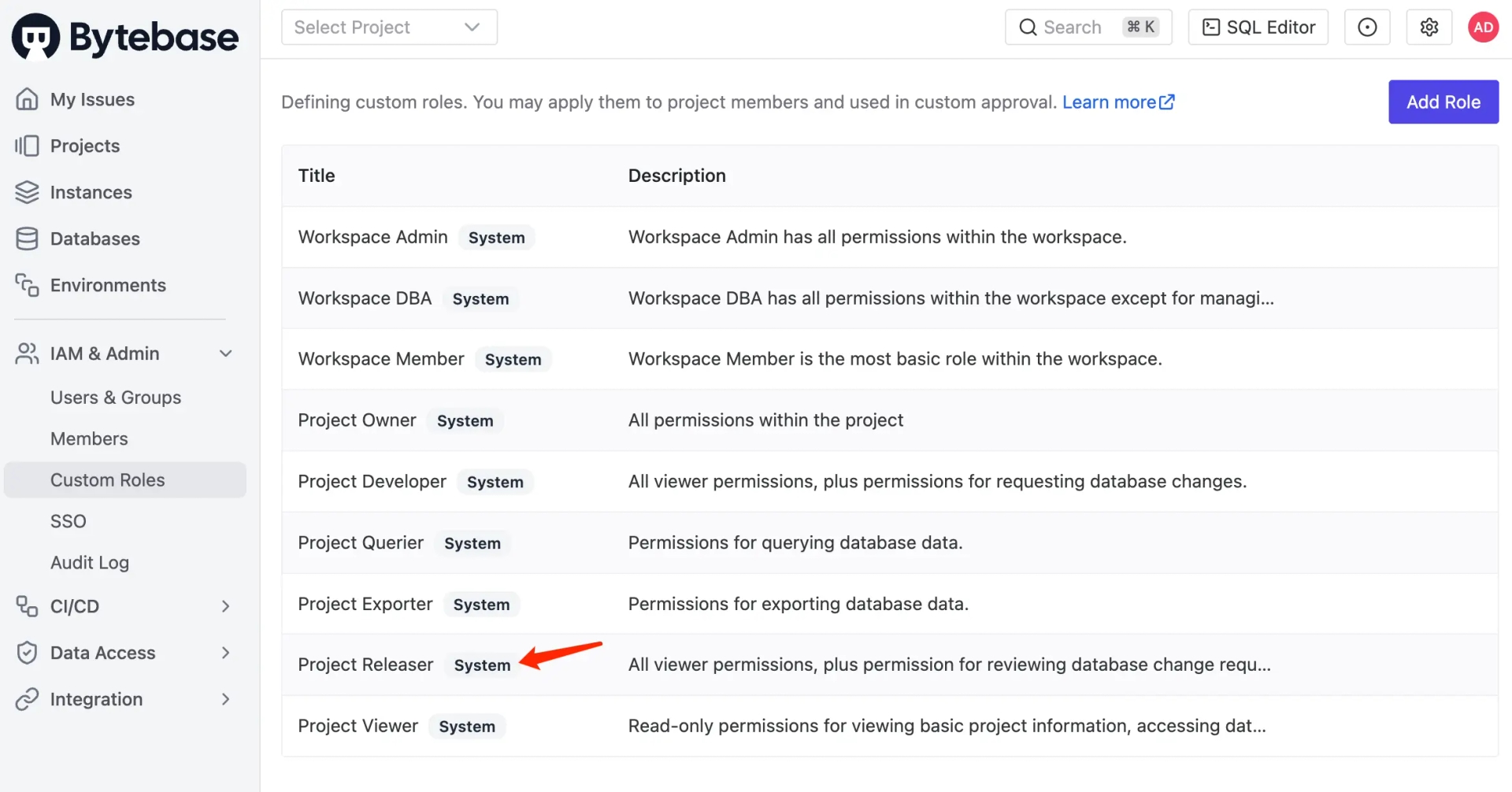Click the ⌘ K shortcut badge
The width and height of the screenshot is (1512, 792).
coord(1141,27)
